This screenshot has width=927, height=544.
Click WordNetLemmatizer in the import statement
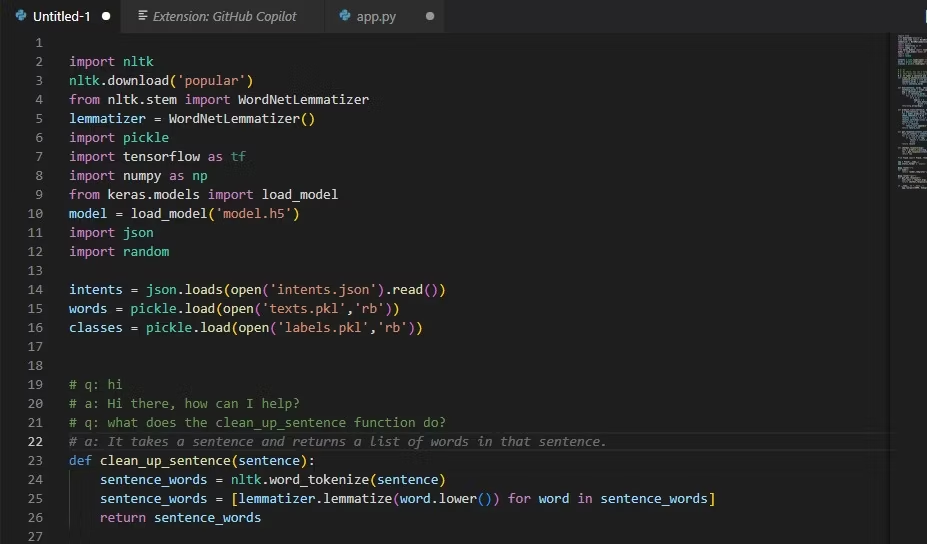(x=303, y=100)
